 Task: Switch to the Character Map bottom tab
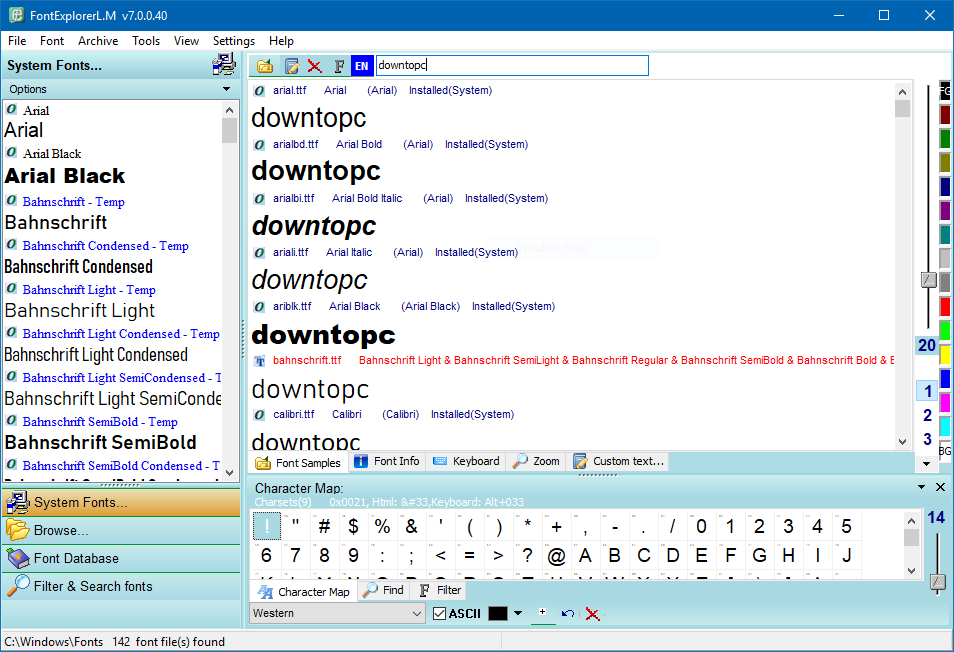coord(304,592)
